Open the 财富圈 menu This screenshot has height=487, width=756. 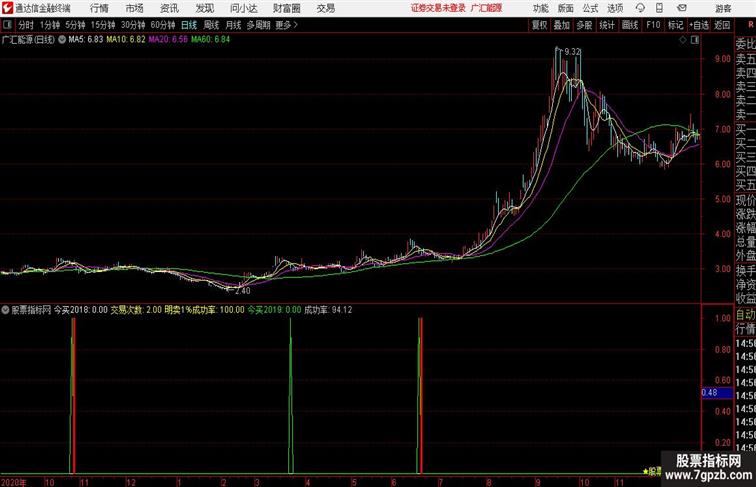pos(286,8)
